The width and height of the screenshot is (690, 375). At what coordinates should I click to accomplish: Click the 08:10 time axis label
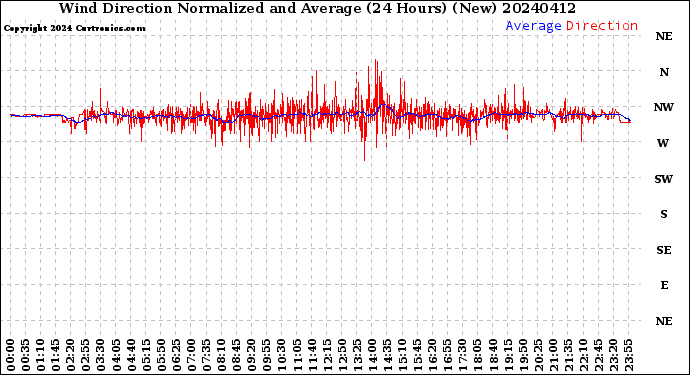click(x=221, y=355)
